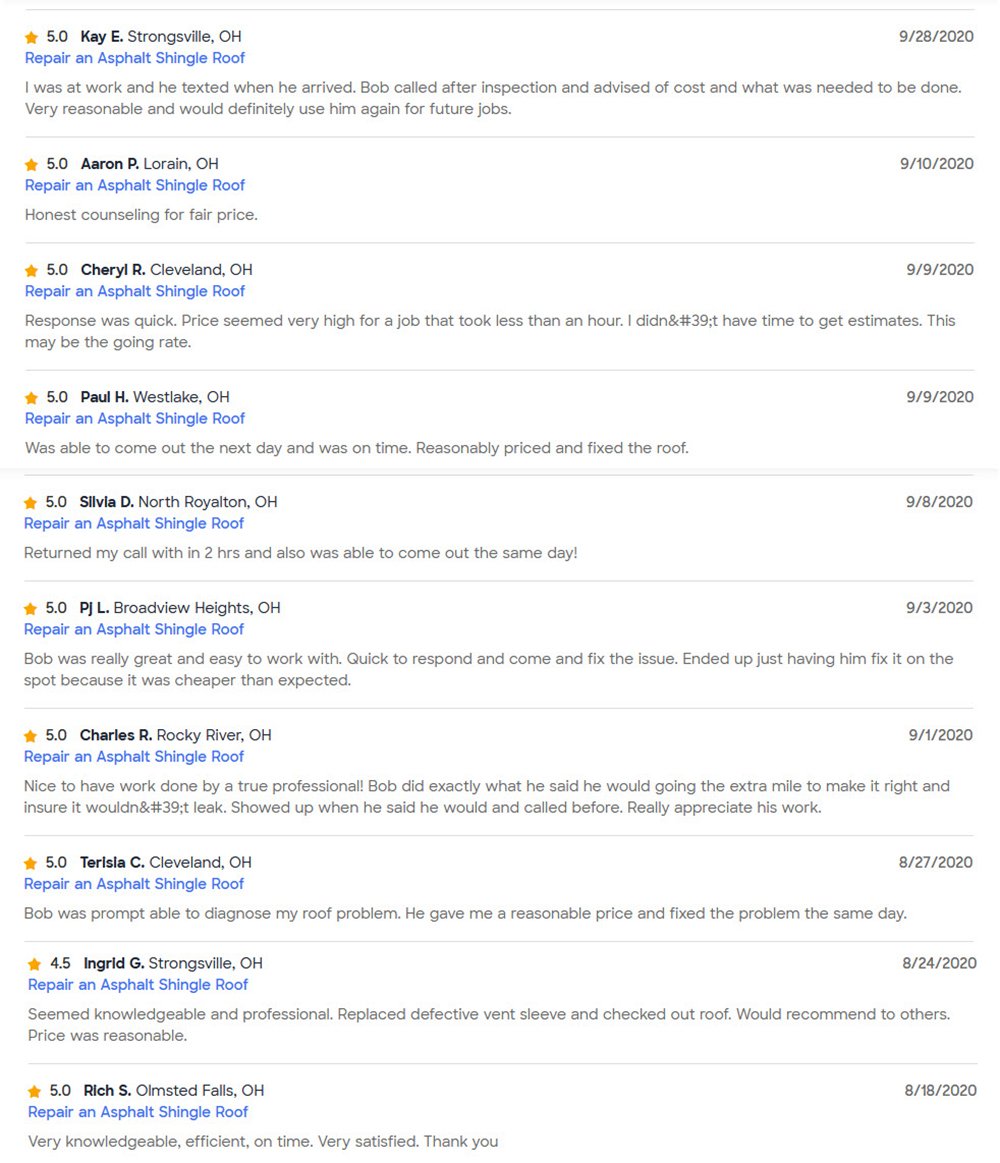Open Kay E.'s Repair an Asphalt Shingle Roof link
The height and width of the screenshot is (1163, 1000).
(x=135, y=58)
